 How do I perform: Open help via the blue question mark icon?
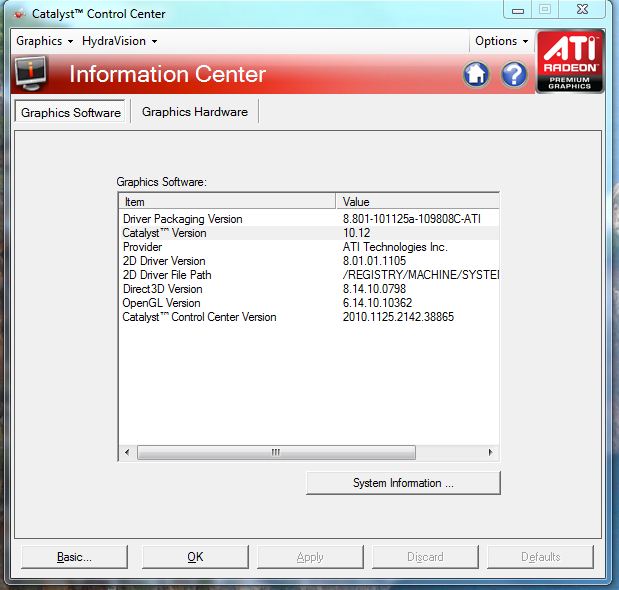click(x=514, y=74)
